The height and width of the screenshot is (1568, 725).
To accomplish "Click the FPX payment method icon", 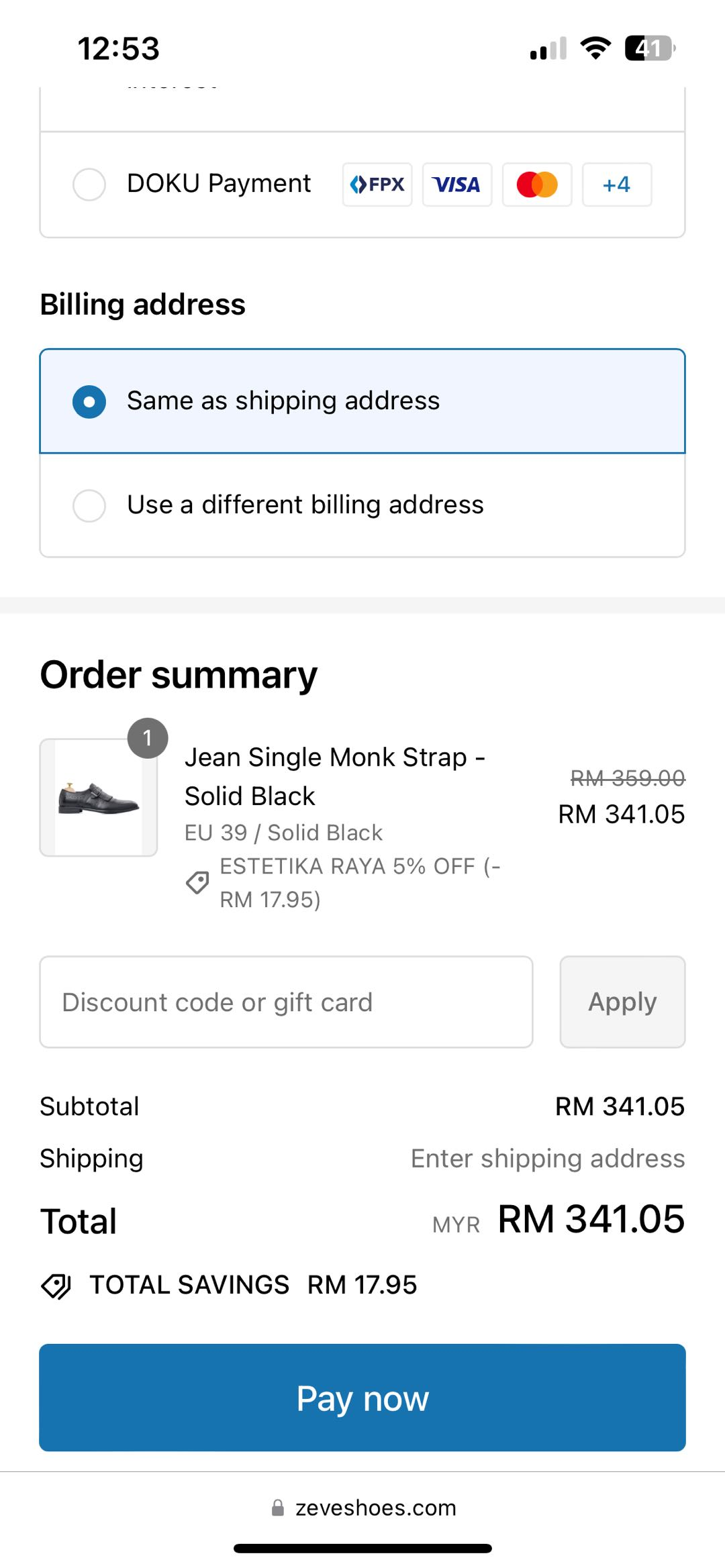I will (x=377, y=184).
